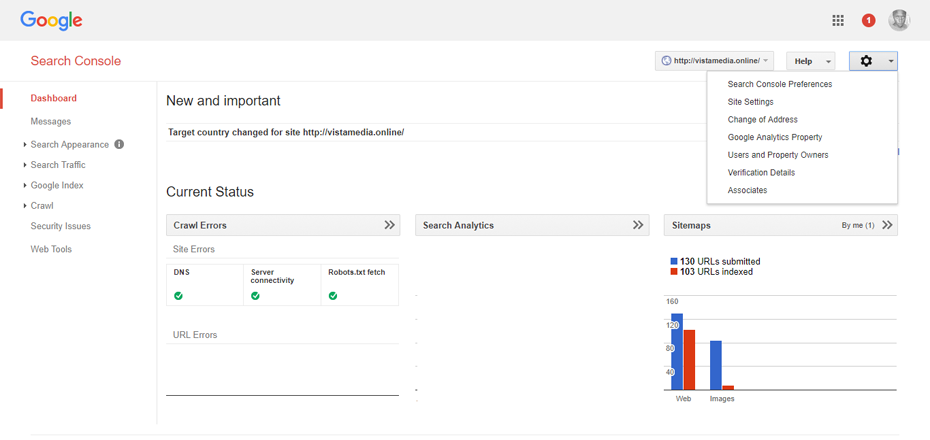Click the settings gear icon
Viewport: 930px width, 440px height.
[866, 61]
